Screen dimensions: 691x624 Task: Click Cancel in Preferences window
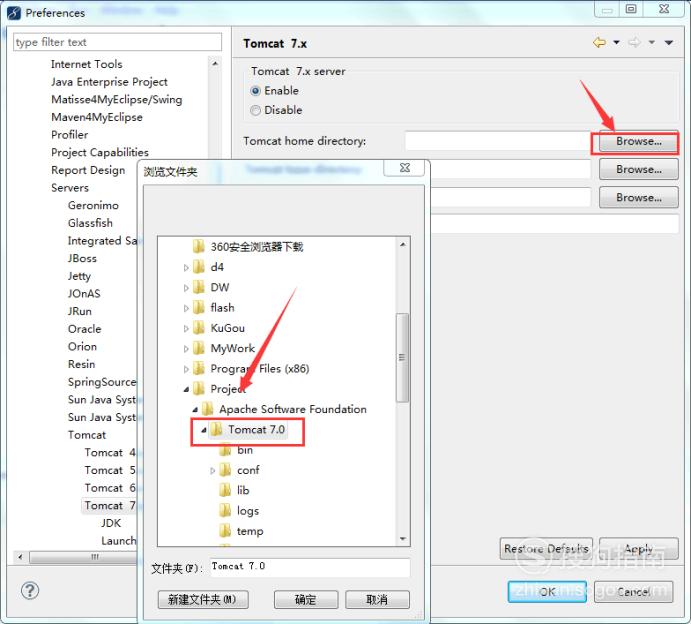(x=633, y=591)
